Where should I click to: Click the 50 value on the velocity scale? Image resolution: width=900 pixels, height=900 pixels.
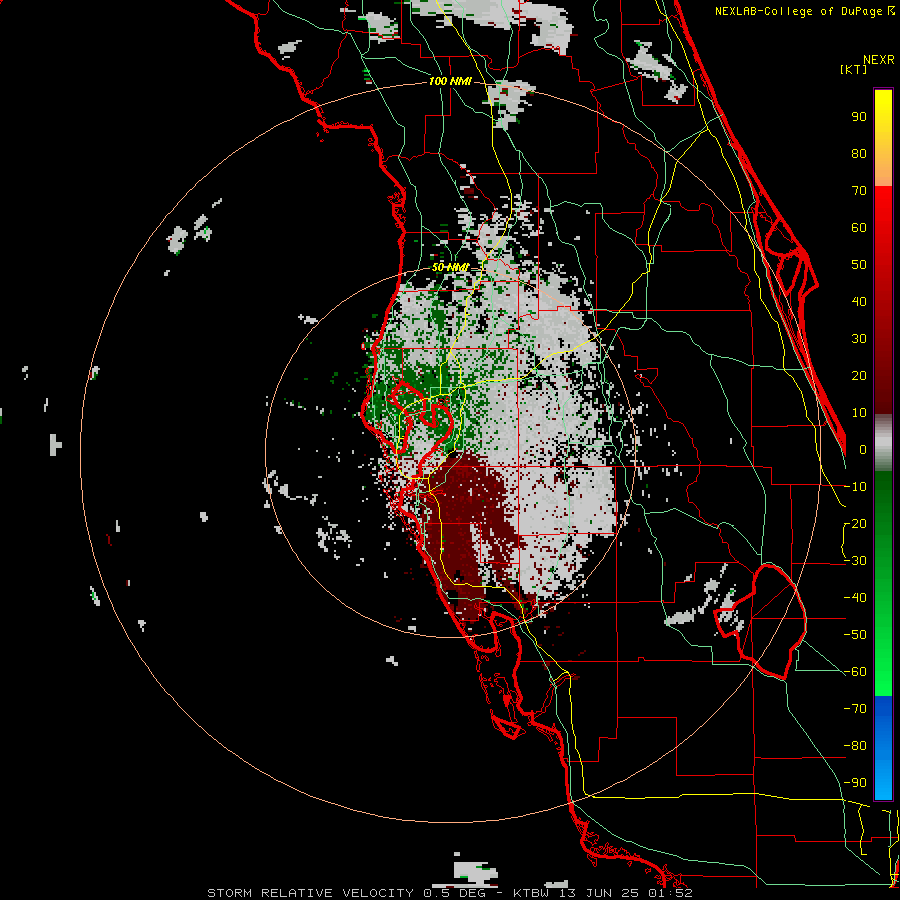pyautogui.click(x=859, y=265)
